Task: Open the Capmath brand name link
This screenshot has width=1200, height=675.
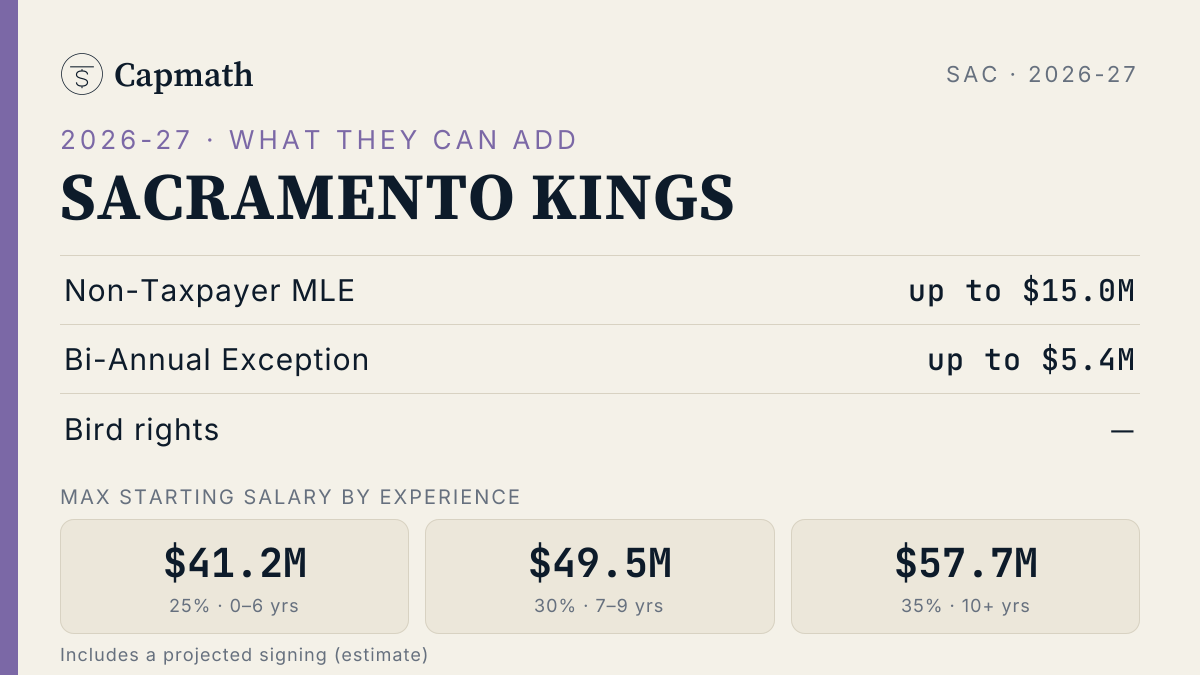Action: [x=184, y=75]
